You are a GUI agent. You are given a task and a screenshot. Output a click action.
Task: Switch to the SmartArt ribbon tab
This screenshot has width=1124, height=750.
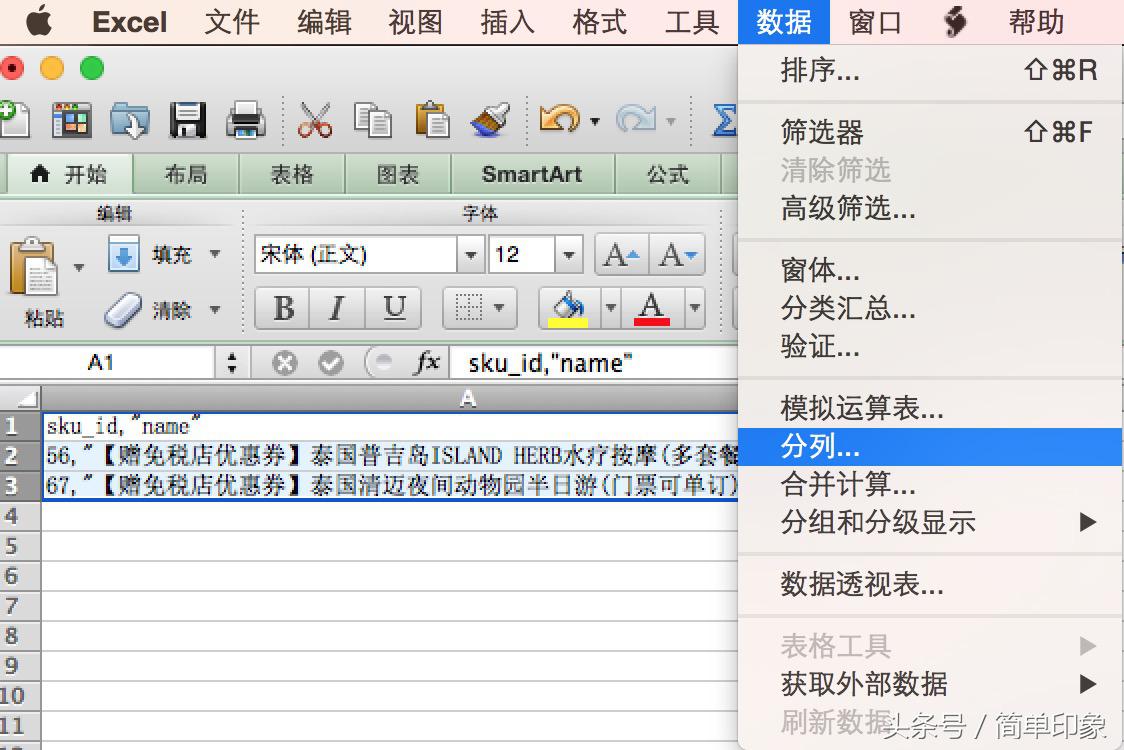click(531, 174)
